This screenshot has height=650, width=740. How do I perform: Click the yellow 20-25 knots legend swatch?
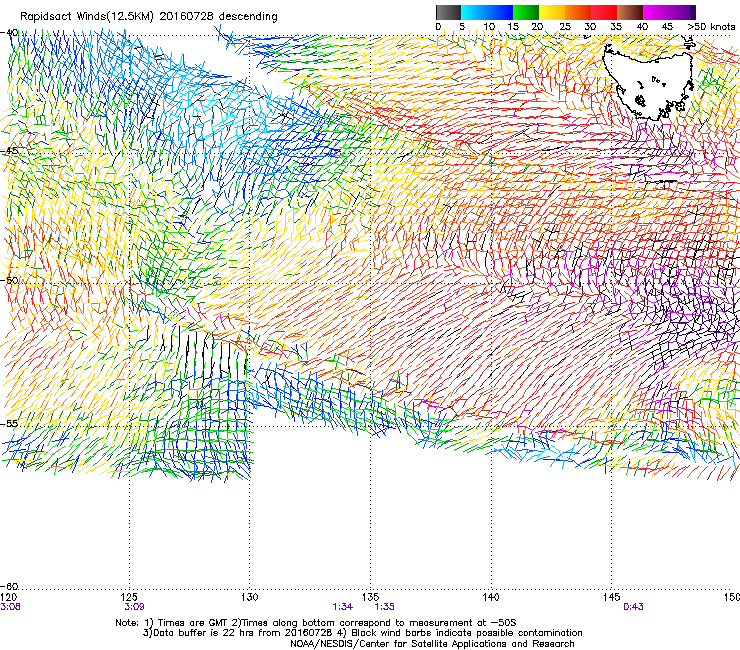(x=552, y=12)
